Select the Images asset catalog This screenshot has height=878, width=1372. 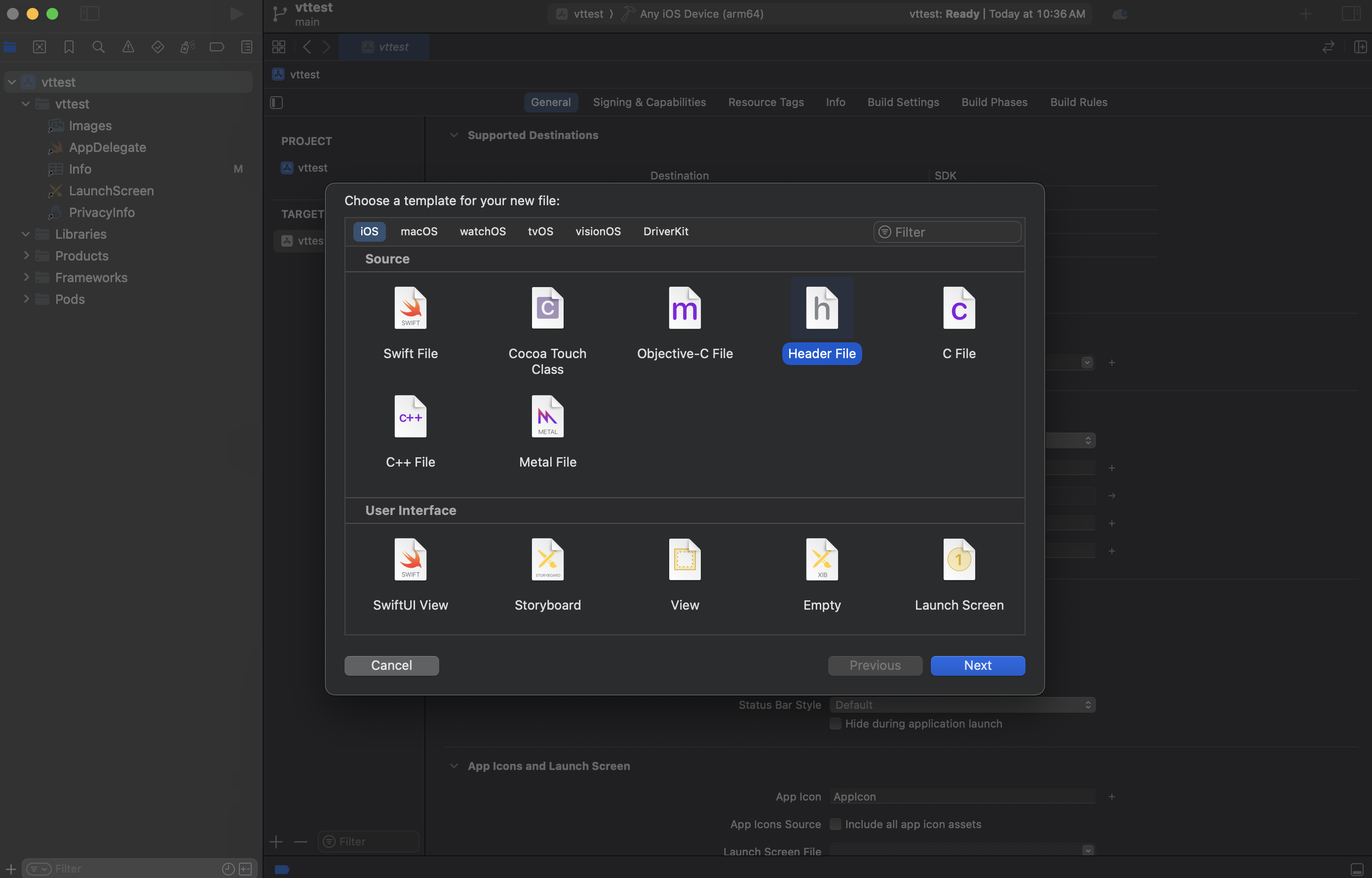90,125
